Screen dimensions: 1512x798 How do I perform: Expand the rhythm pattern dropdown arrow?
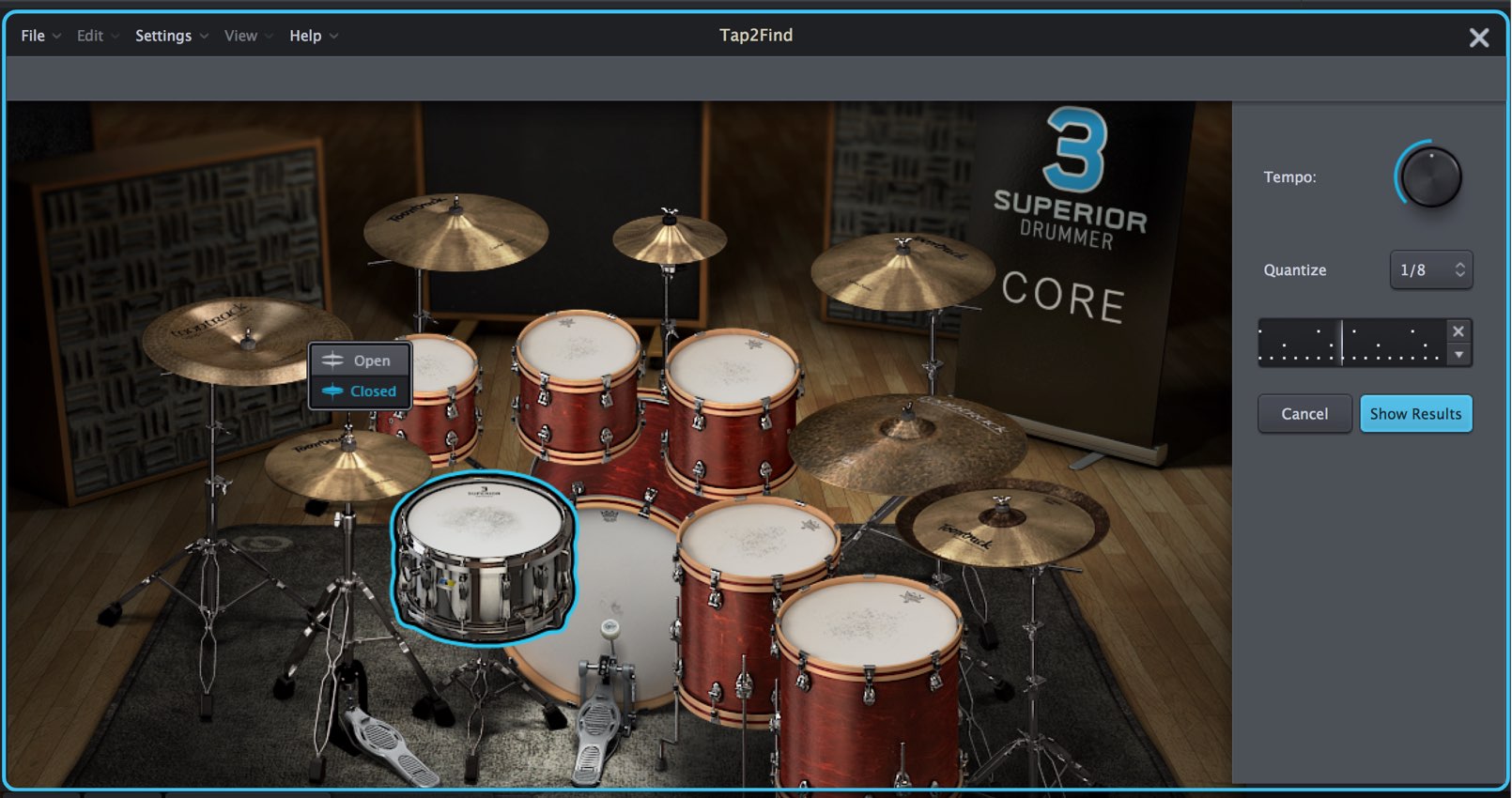click(x=1458, y=355)
